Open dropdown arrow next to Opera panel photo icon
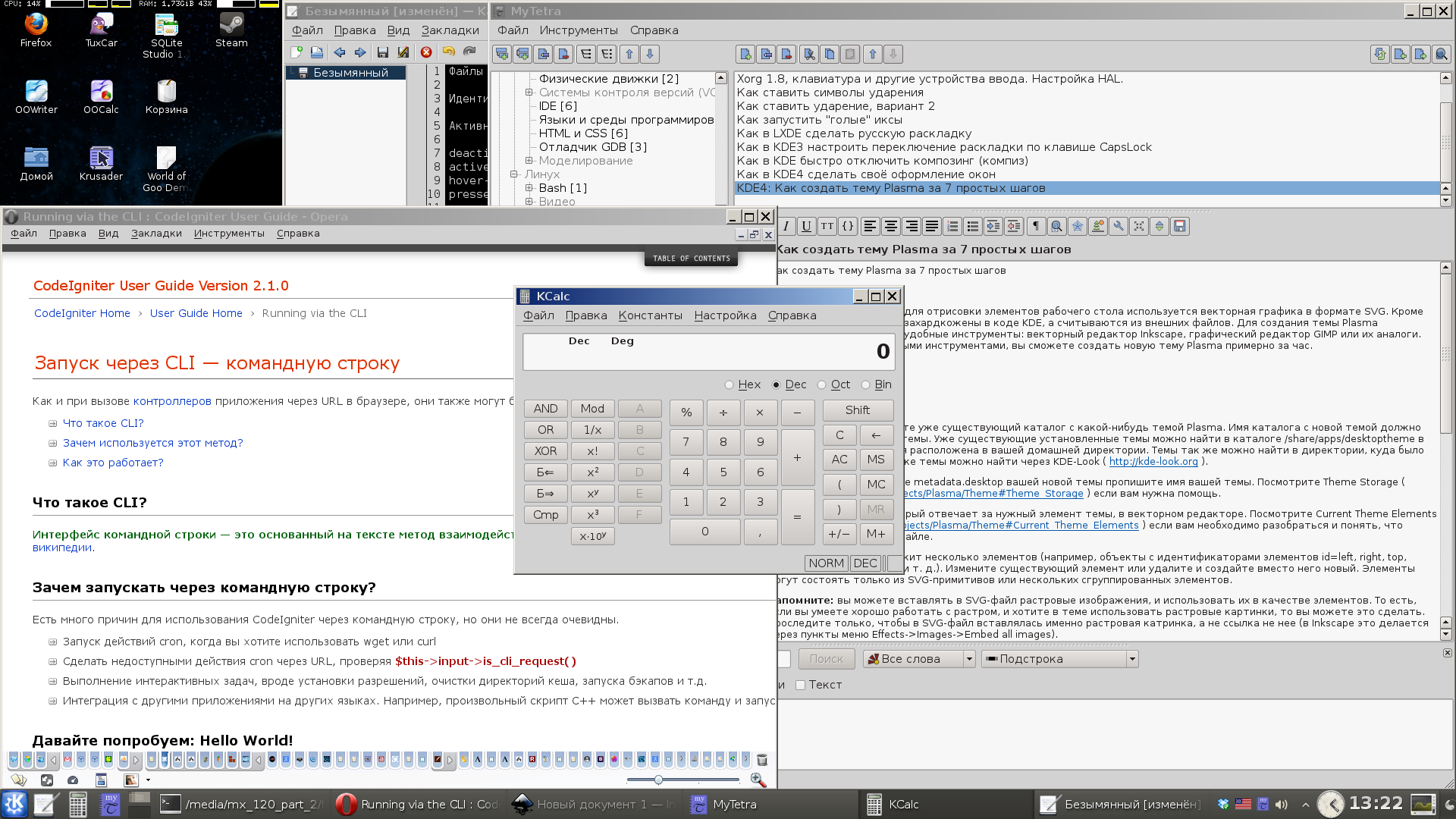 [x=148, y=780]
